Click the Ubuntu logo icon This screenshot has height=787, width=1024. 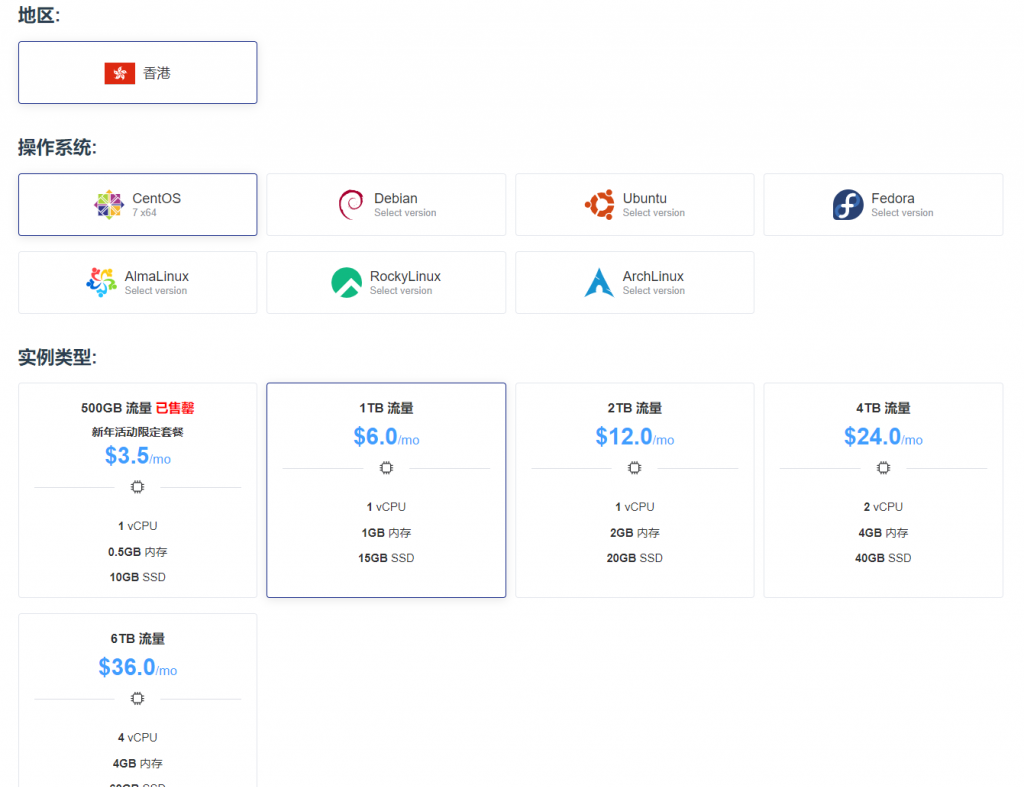(x=599, y=205)
